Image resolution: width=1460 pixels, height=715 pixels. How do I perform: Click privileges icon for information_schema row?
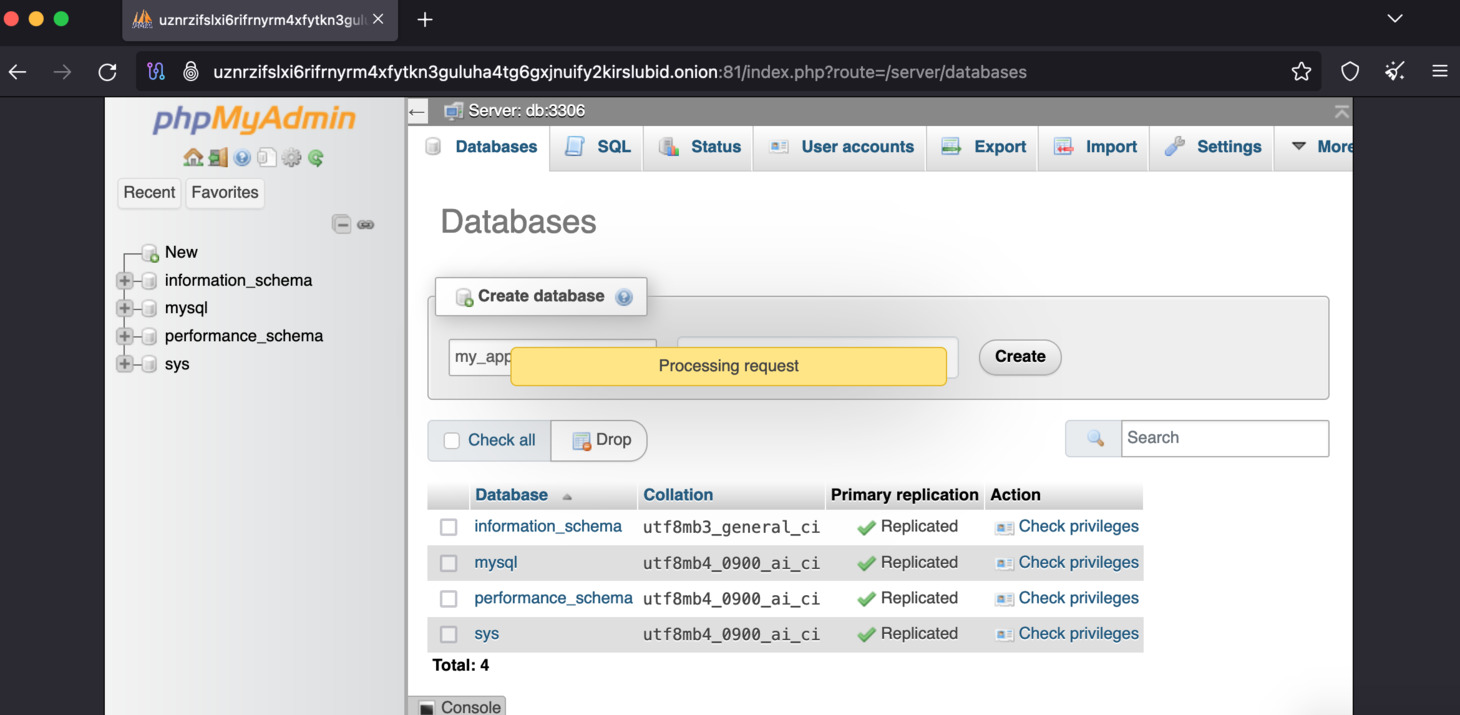pyautogui.click(x=1004, y=528)
